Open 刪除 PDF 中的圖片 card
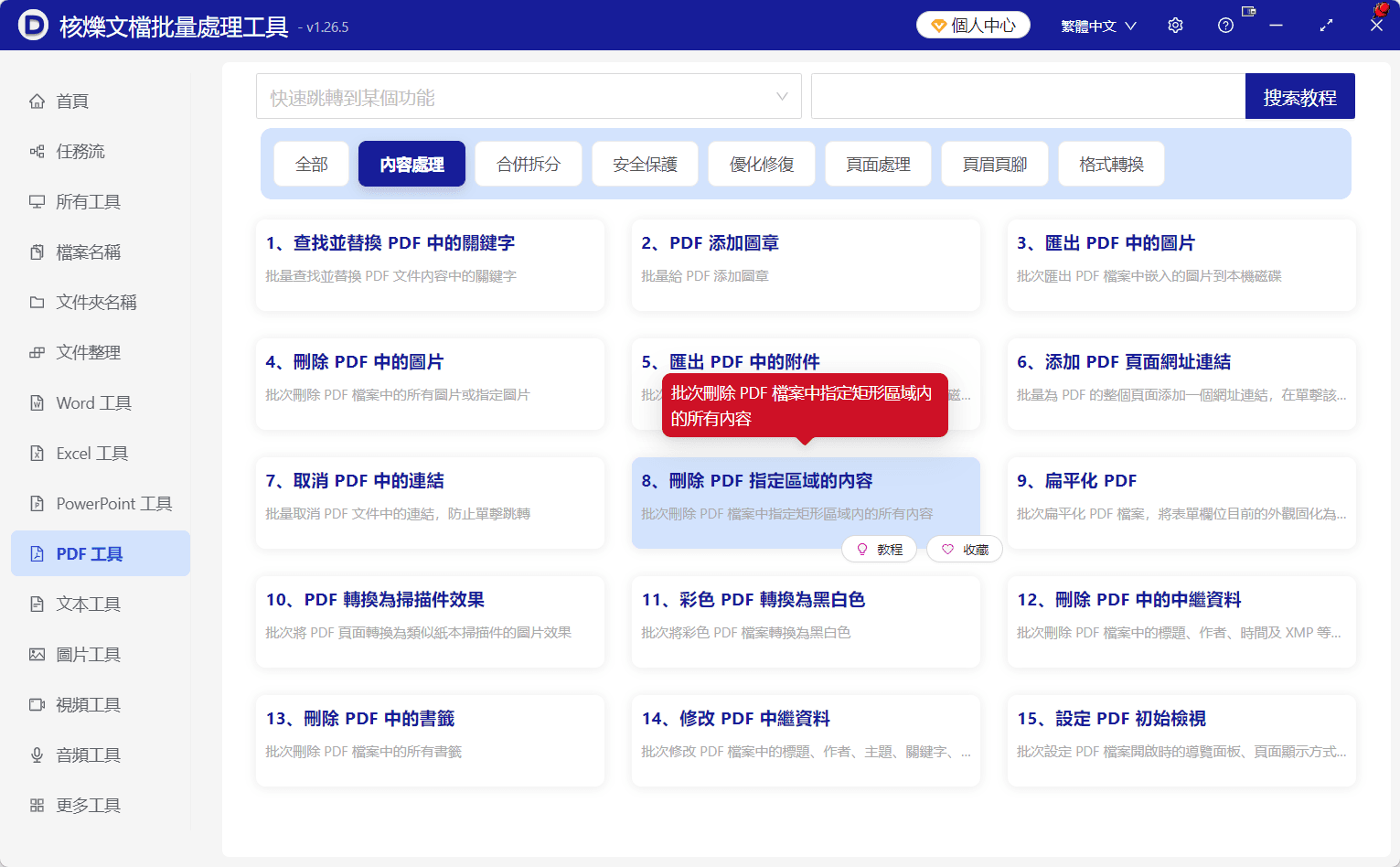The image size is (1400, 867). tap(430, 384)
